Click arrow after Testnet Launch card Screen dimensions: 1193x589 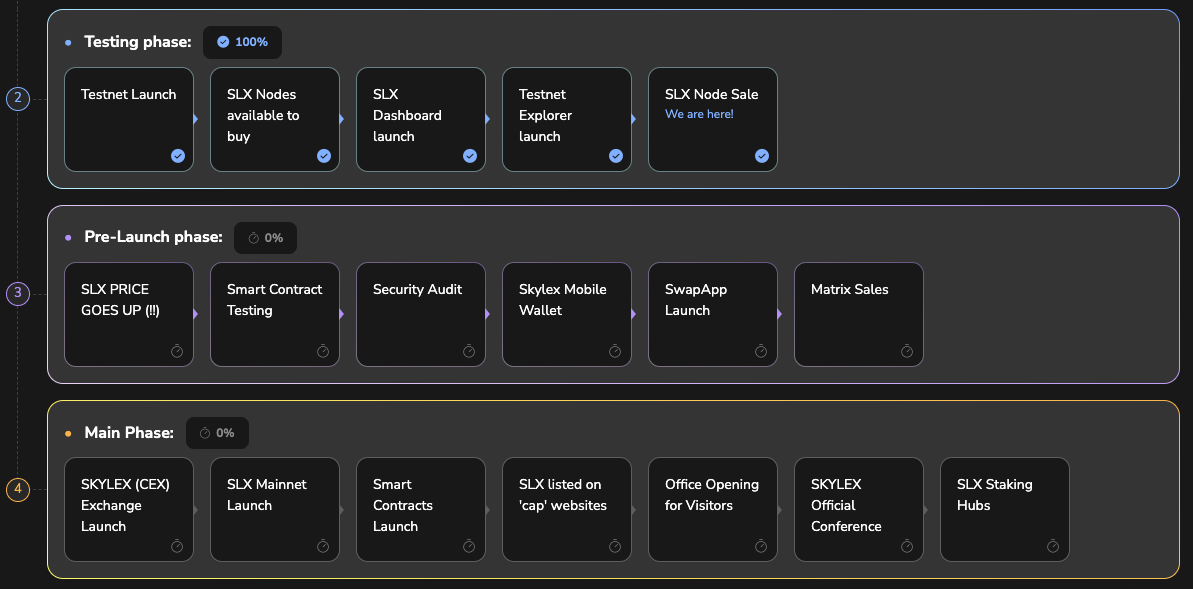click(x=196, y=119)
